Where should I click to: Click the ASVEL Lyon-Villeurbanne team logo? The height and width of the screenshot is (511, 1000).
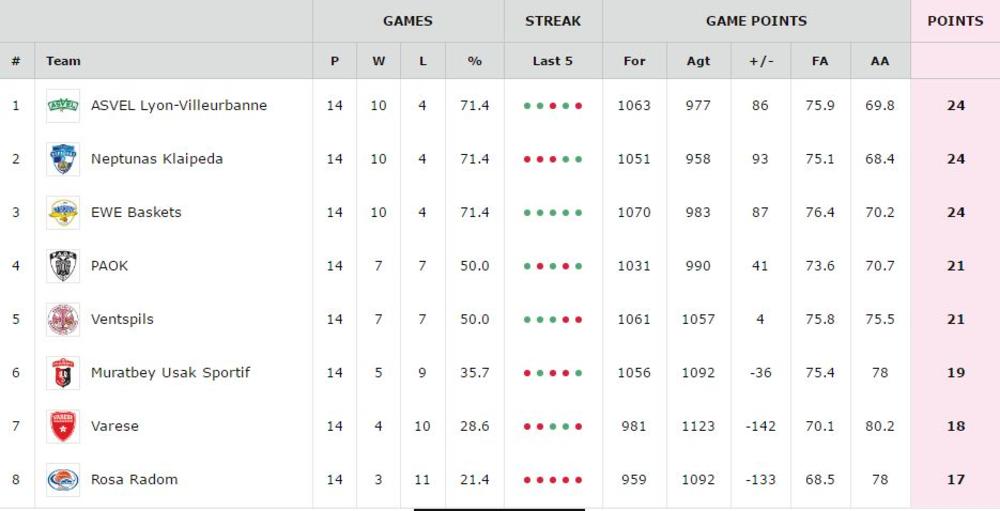63,105
